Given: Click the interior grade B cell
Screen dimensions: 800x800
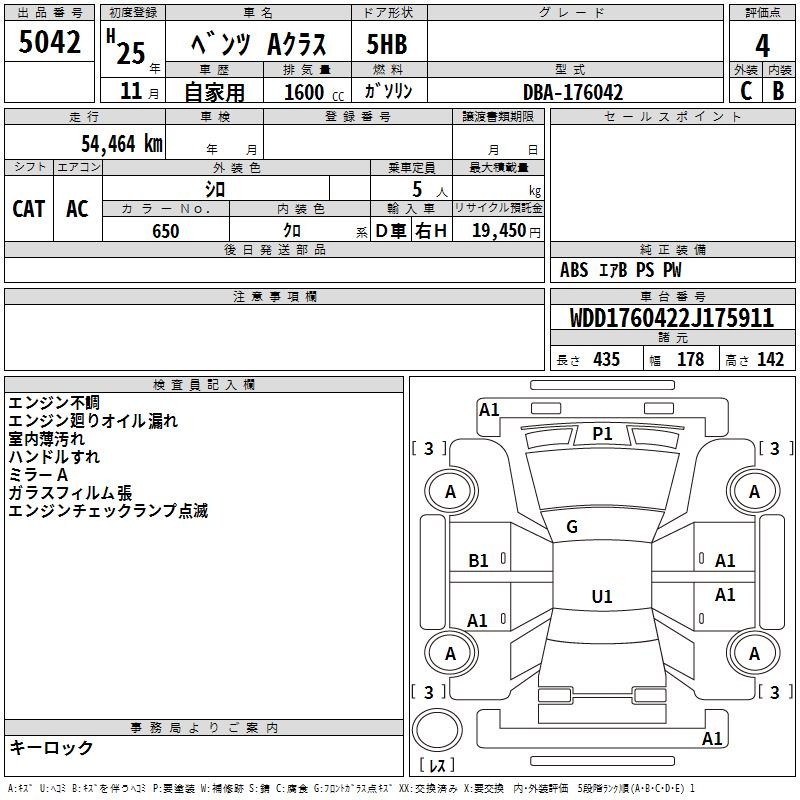Looking at the screenshot, I should click(x=779, y=91).
